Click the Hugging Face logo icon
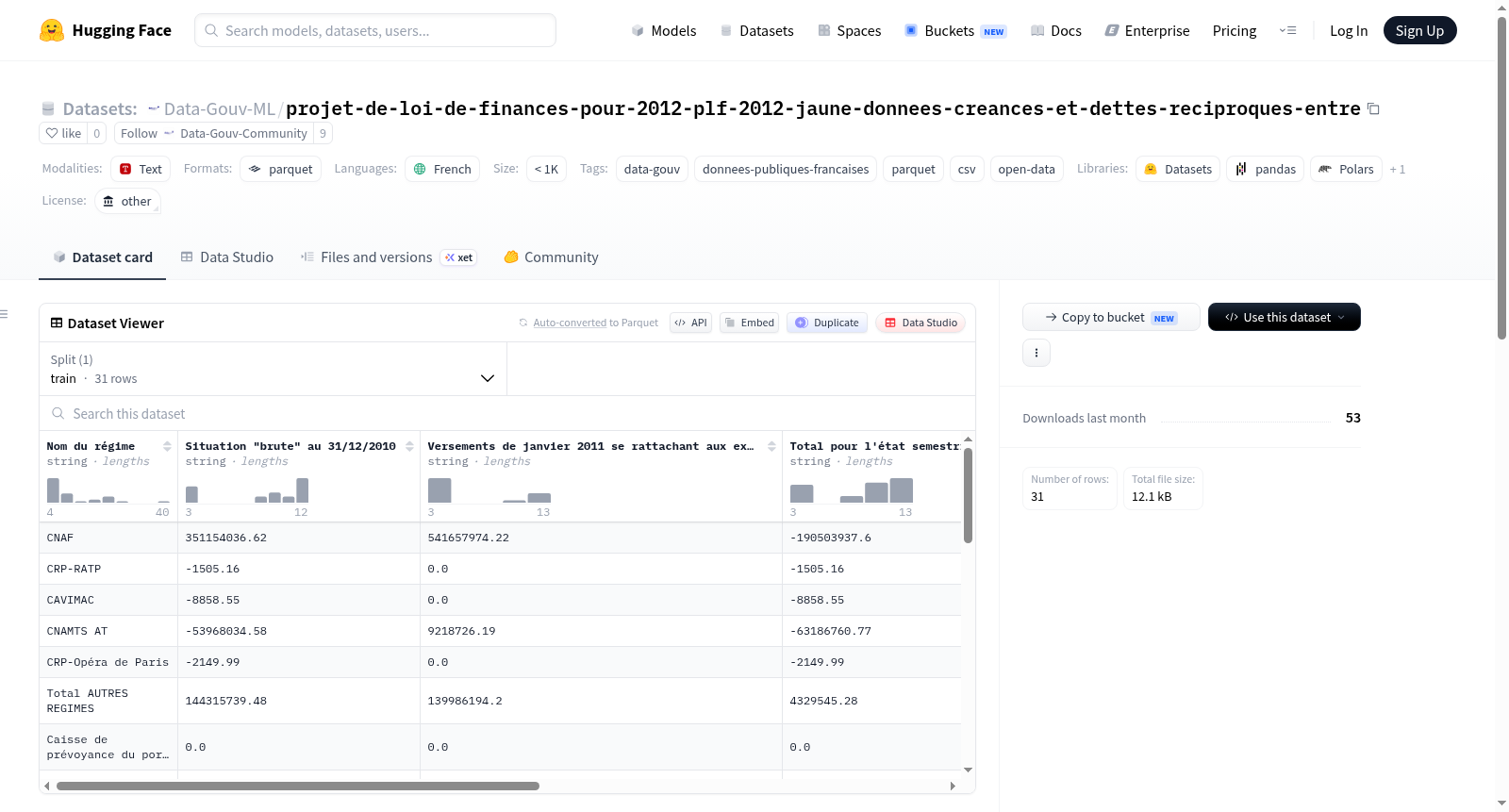1509x812 pixels. pyautogui.click(x=52, y=30)
